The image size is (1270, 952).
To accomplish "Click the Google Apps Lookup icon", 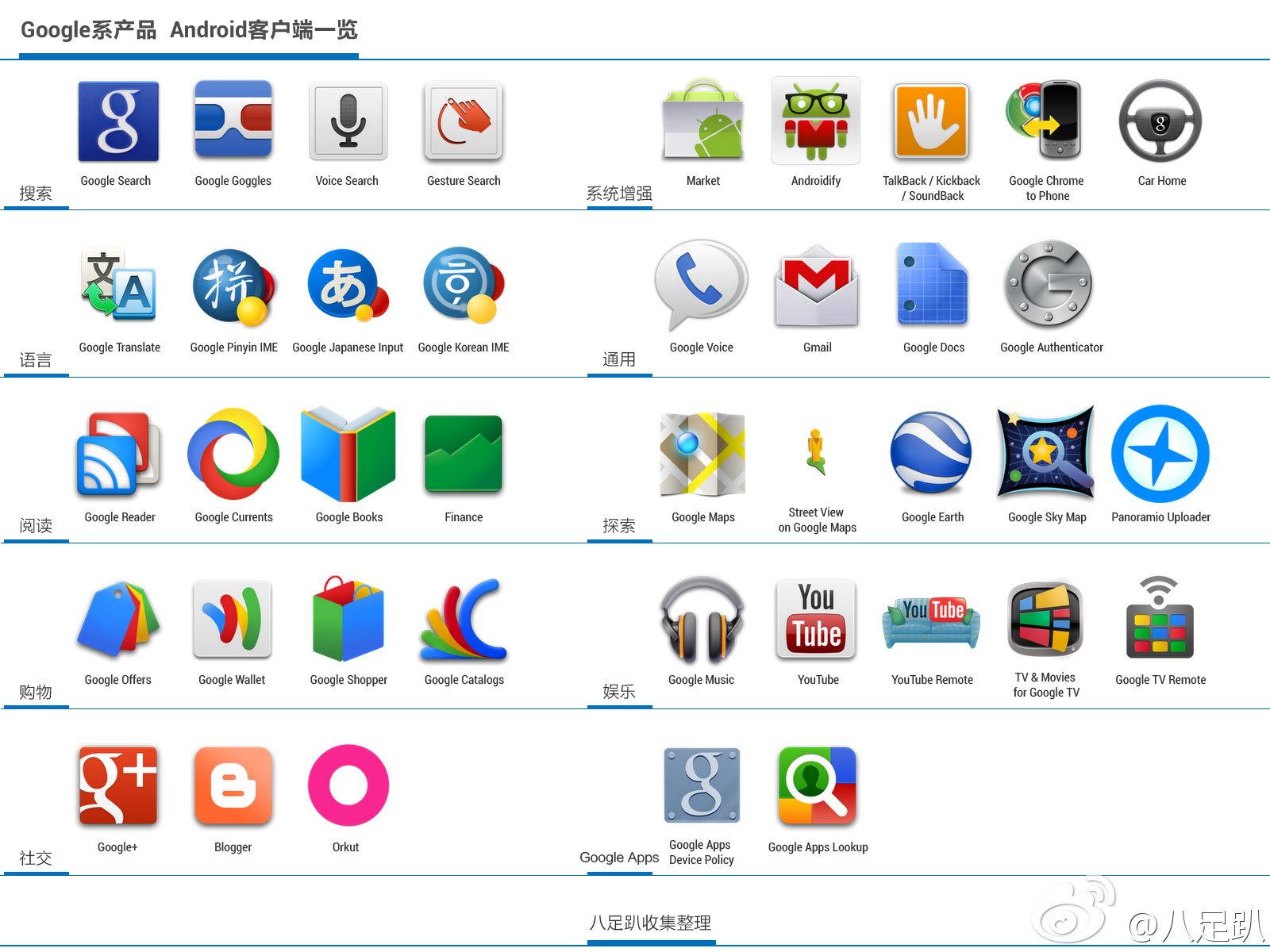I will point(818,785).
